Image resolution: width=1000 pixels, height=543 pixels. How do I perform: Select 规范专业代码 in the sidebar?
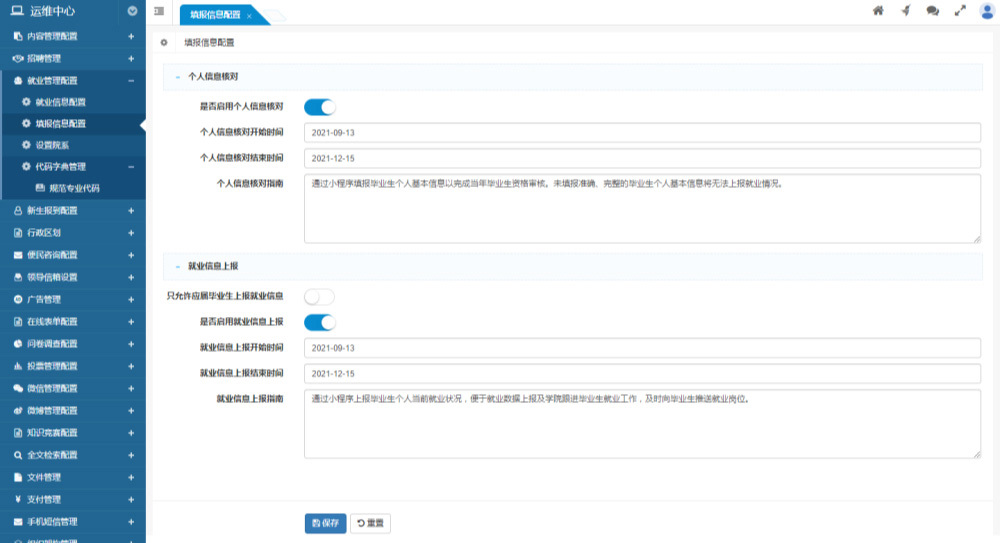coord(74,189)
